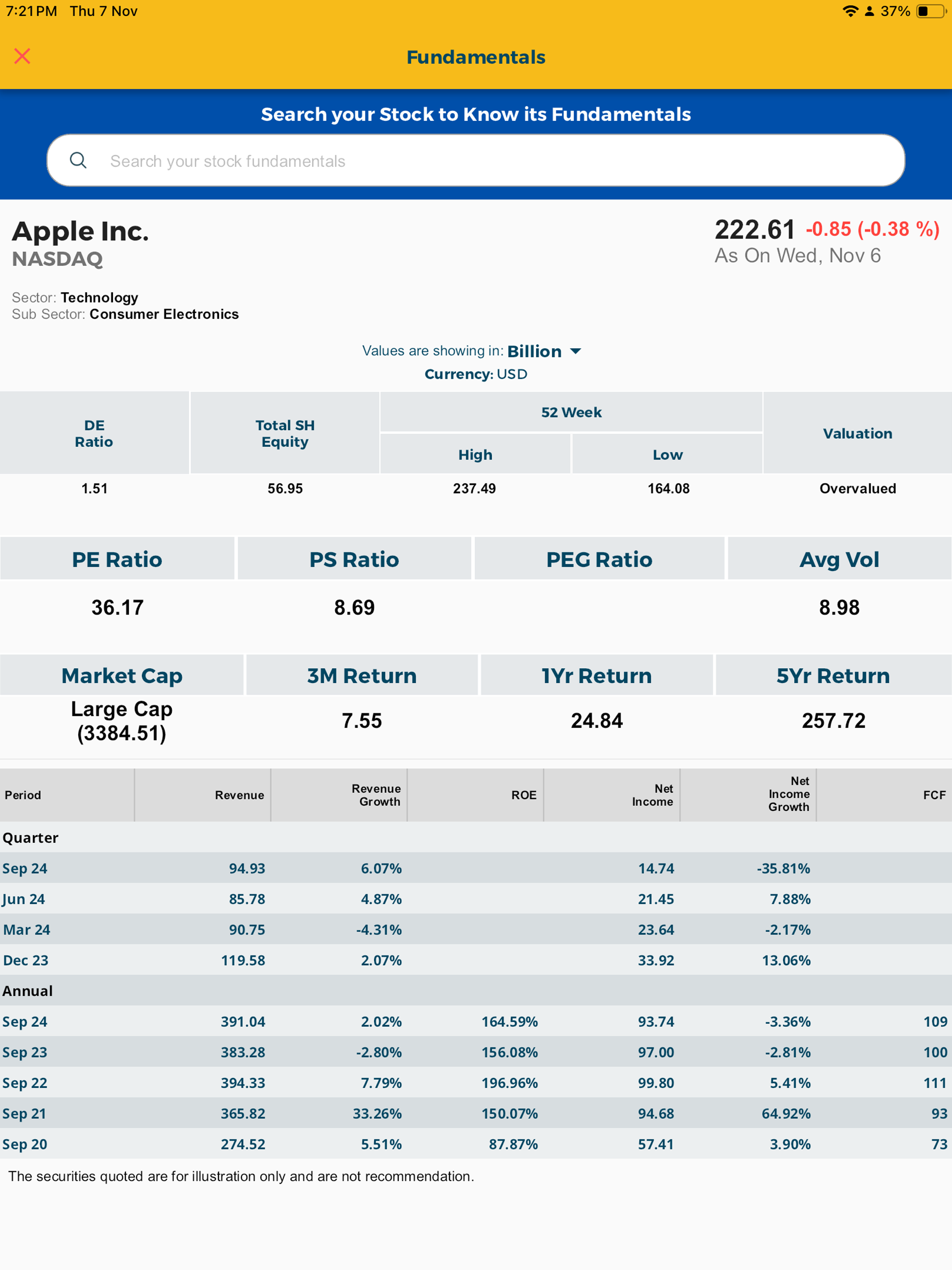Select the Sep 23 annual row

(x=476, y=1052)
